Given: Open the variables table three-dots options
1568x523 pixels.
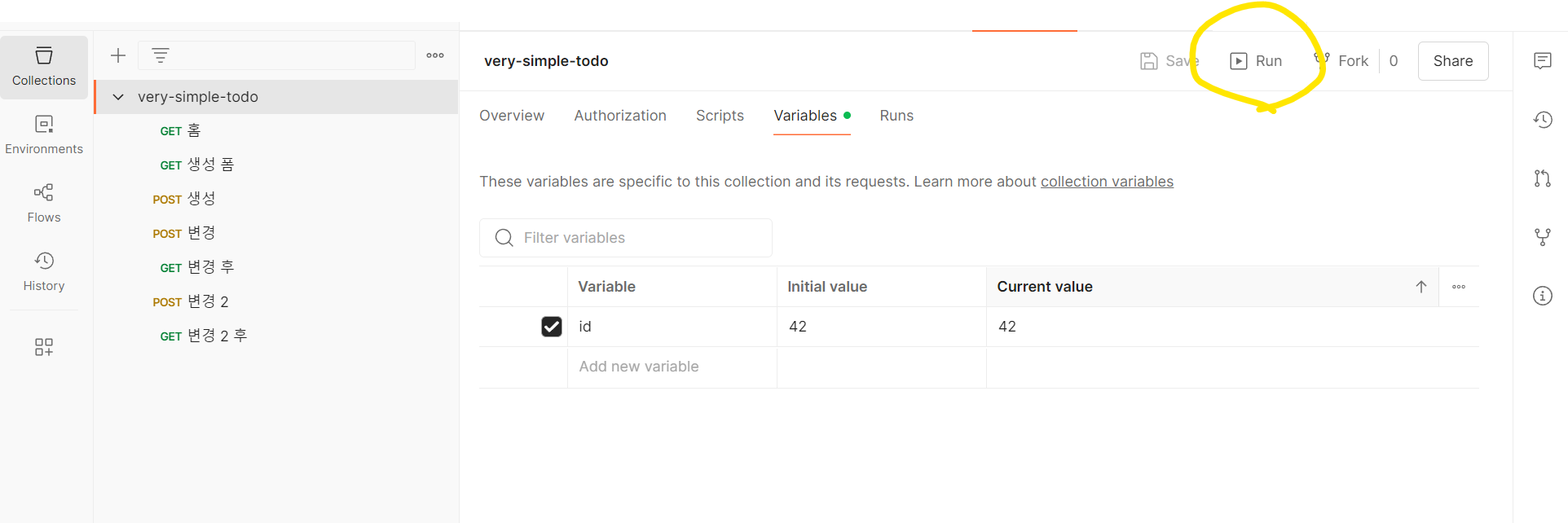Looking at the screenshot, I should coord(1459,287).
